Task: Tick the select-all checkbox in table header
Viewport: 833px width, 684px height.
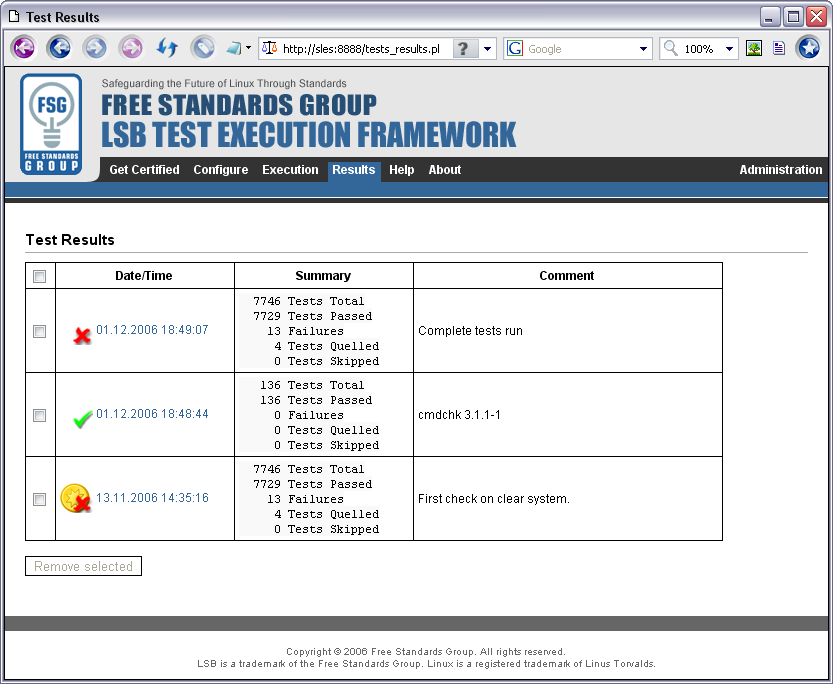Action: tap(39, 276)
